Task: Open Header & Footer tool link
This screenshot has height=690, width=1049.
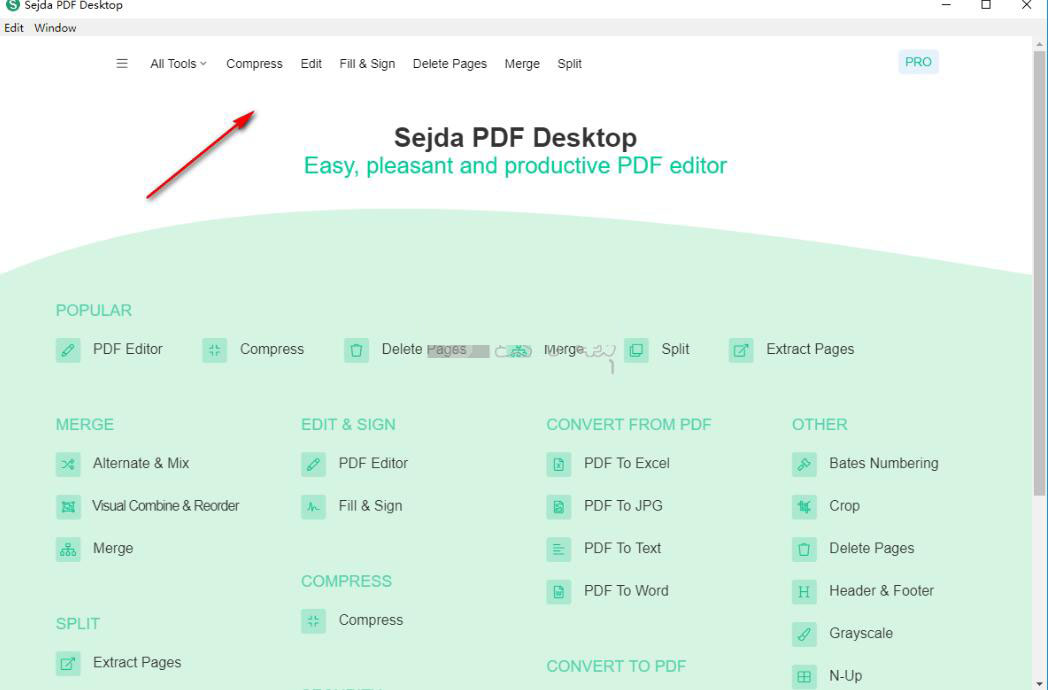Action: tap(882, 591)
